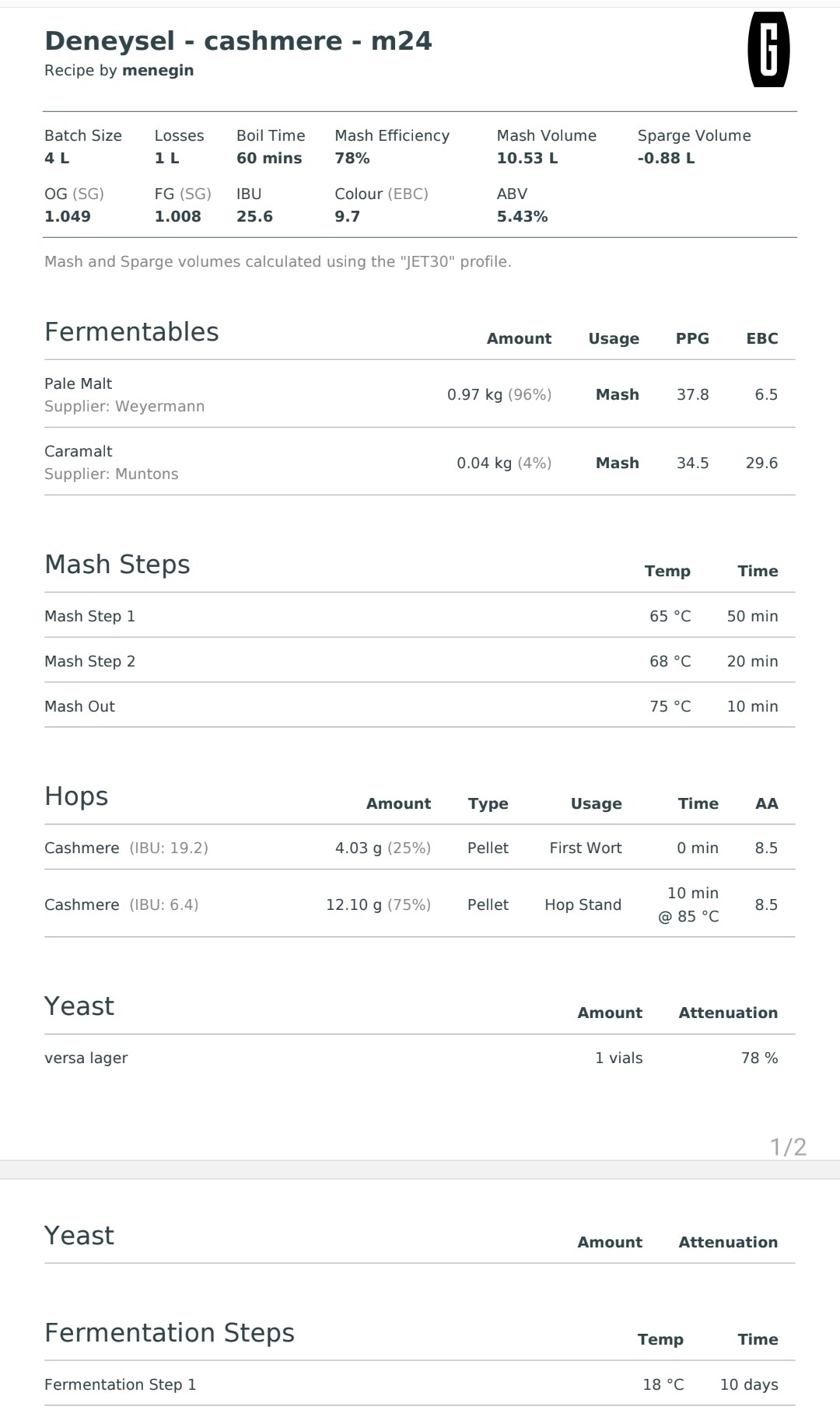Click Fermentation Step 1 row
The image size is (840, 1417).
[419, 1384]
